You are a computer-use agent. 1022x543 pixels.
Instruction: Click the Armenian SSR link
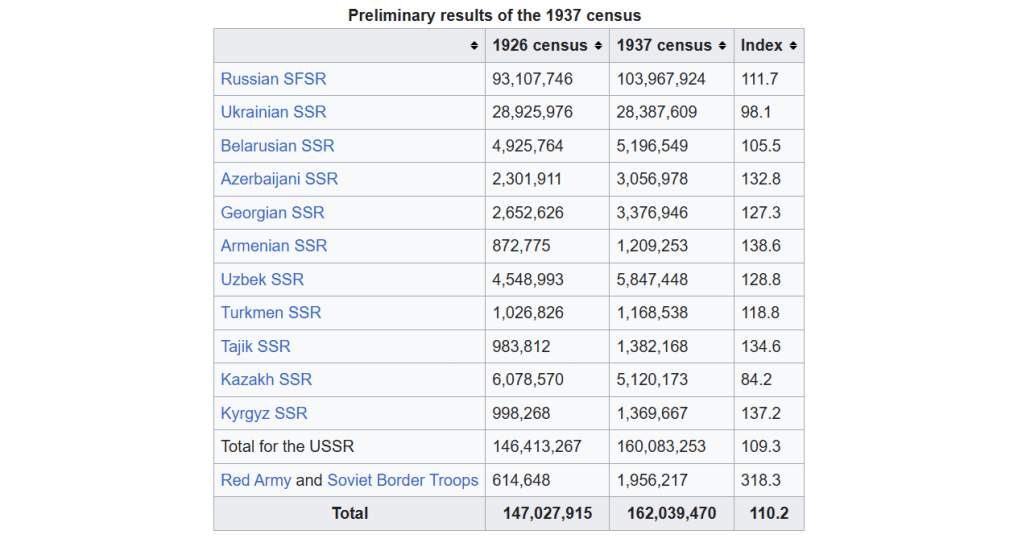point(273,246)
